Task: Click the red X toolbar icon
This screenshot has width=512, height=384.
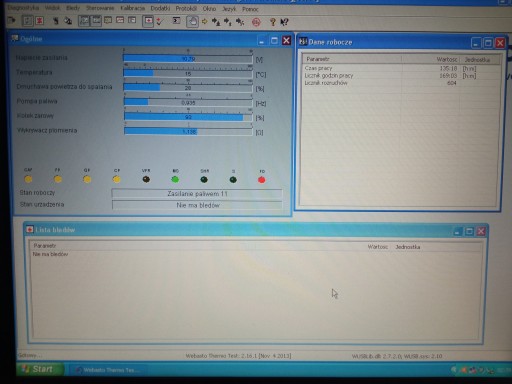Action: point(40,21)
